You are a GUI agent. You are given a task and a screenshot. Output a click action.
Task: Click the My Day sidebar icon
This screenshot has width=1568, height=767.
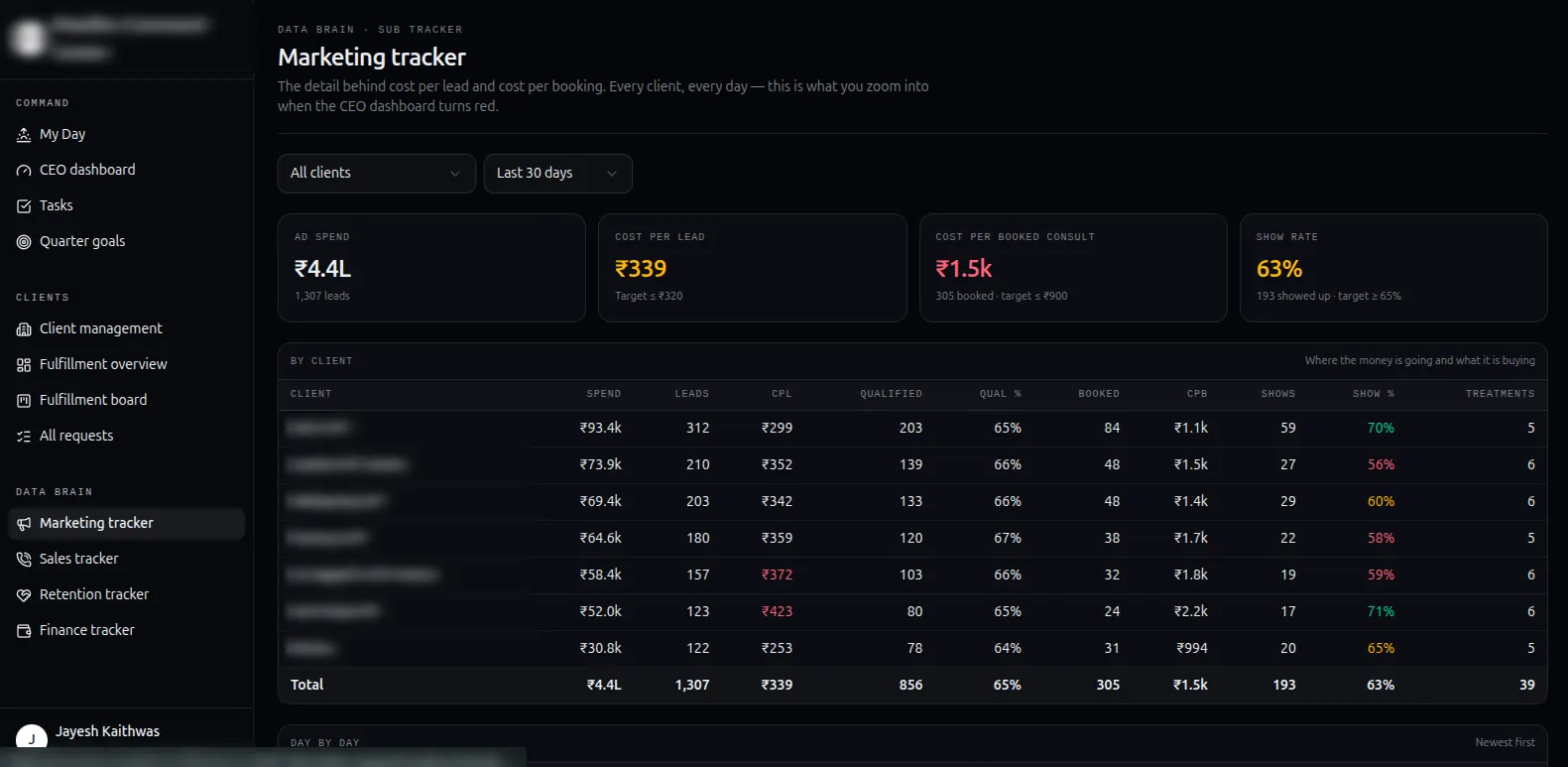pyautogui.click(x=24, y=135)
